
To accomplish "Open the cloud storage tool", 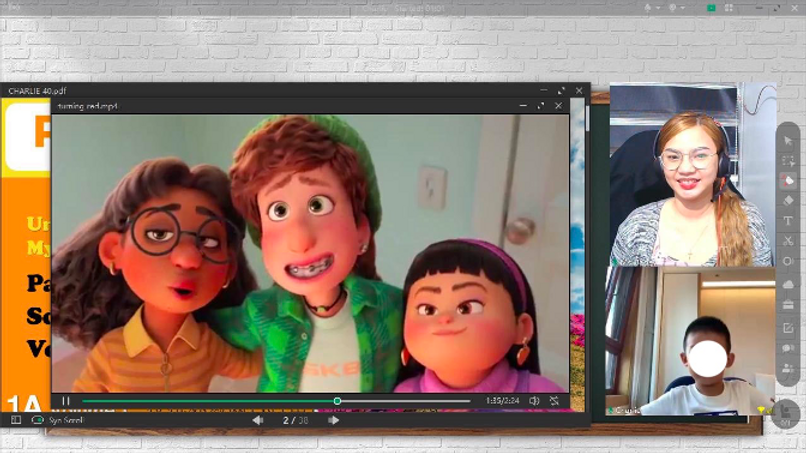I will pyautogui.click(x=788, y=285).
